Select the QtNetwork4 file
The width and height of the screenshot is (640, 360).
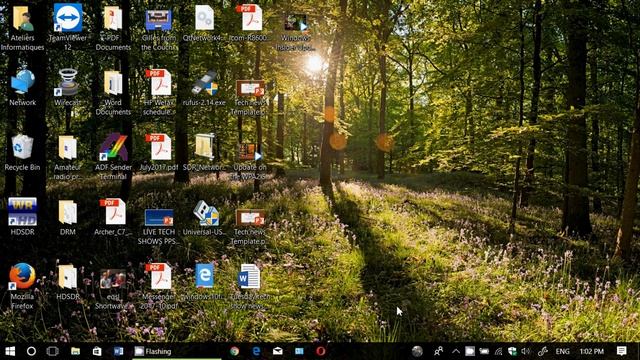point(204,23)
